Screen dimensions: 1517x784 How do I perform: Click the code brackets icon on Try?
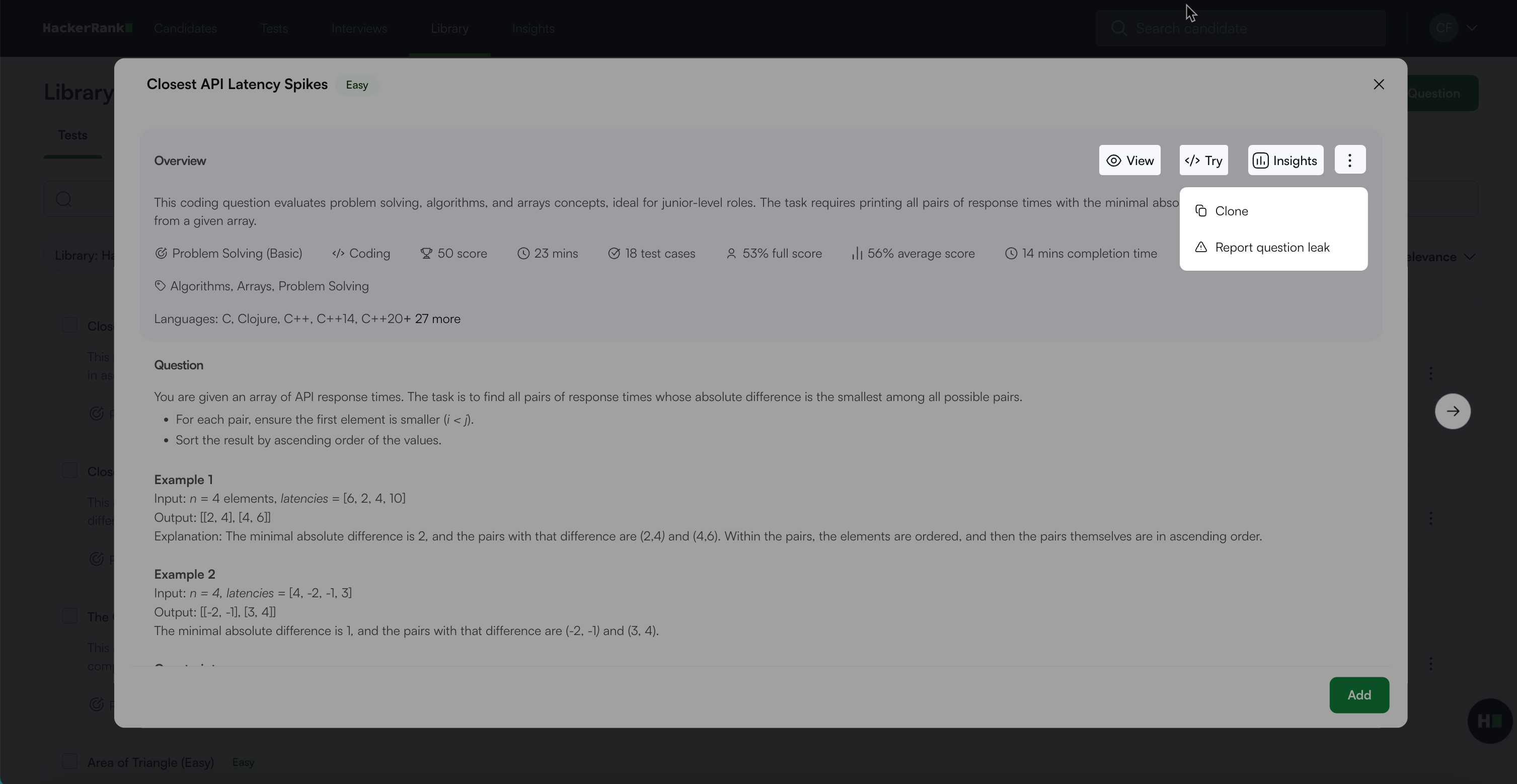[x=1192, y=161]
